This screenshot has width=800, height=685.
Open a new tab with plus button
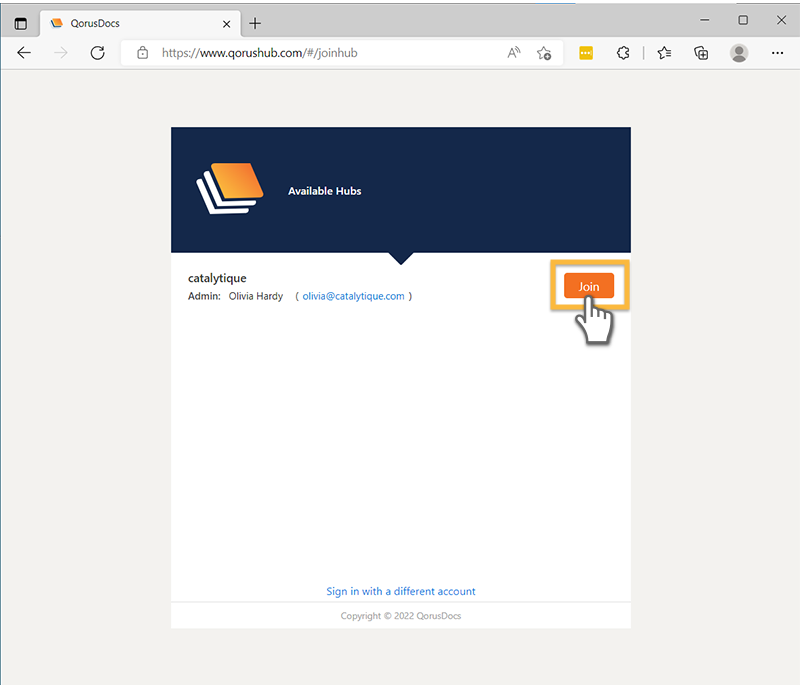(255, 23)
